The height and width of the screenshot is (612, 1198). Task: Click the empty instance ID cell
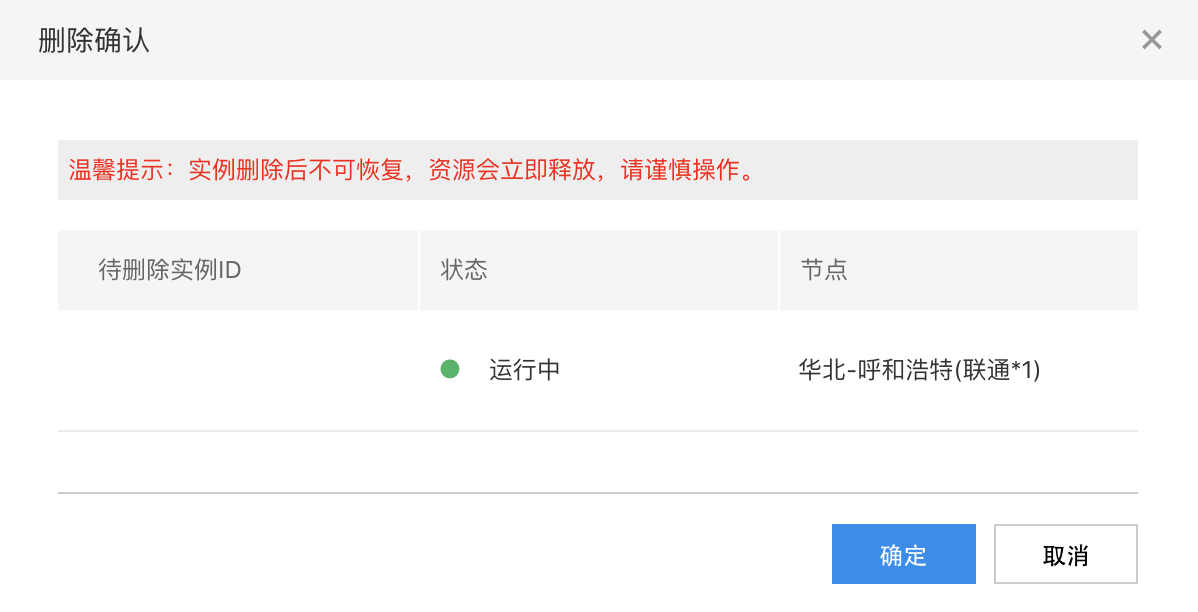coord(238,370)
